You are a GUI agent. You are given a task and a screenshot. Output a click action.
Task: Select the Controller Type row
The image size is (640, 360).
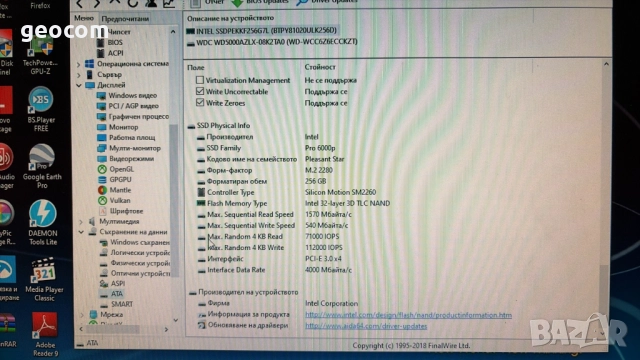[x=287, y=192]
